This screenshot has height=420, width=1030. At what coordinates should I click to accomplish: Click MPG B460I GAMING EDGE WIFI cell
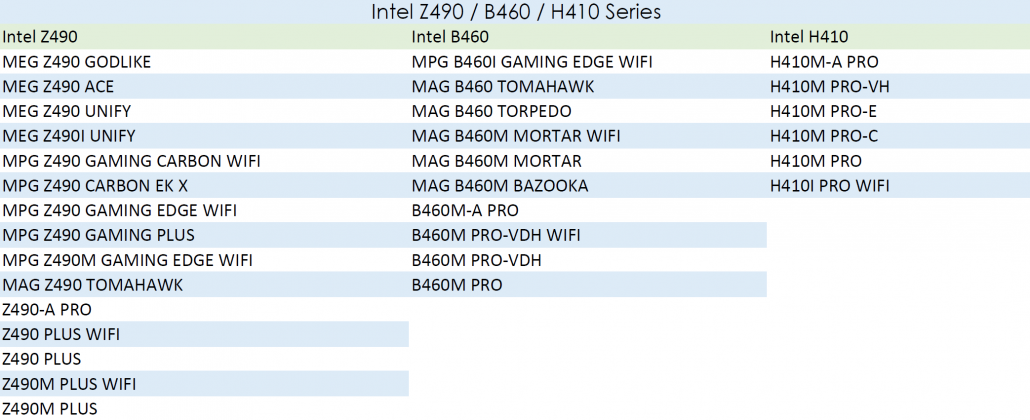532,62
